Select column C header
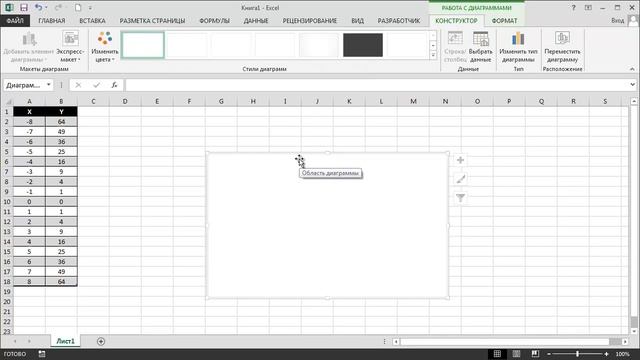The height and width of the screenshot is (360, 640). [93, 101]
